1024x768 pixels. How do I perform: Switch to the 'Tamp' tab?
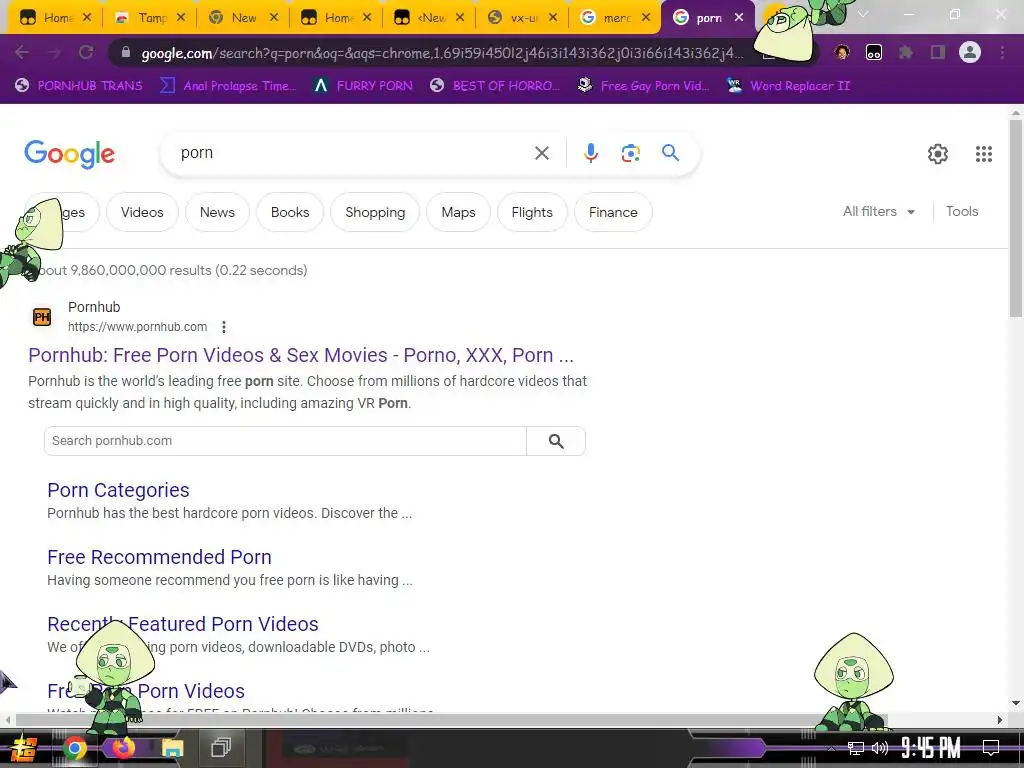(x=149, y=18)
